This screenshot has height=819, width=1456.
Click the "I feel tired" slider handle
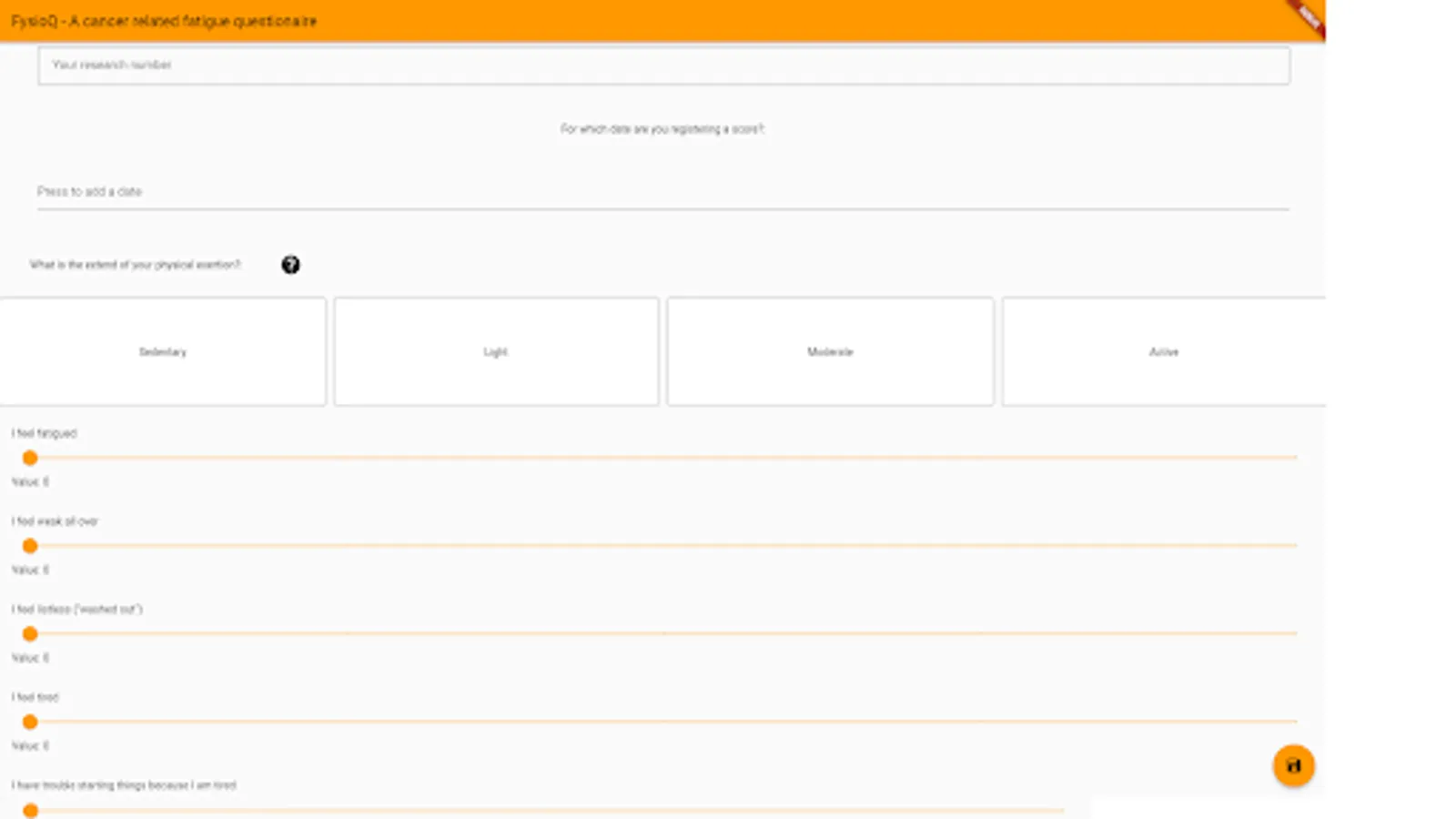[x=30, y=722]
